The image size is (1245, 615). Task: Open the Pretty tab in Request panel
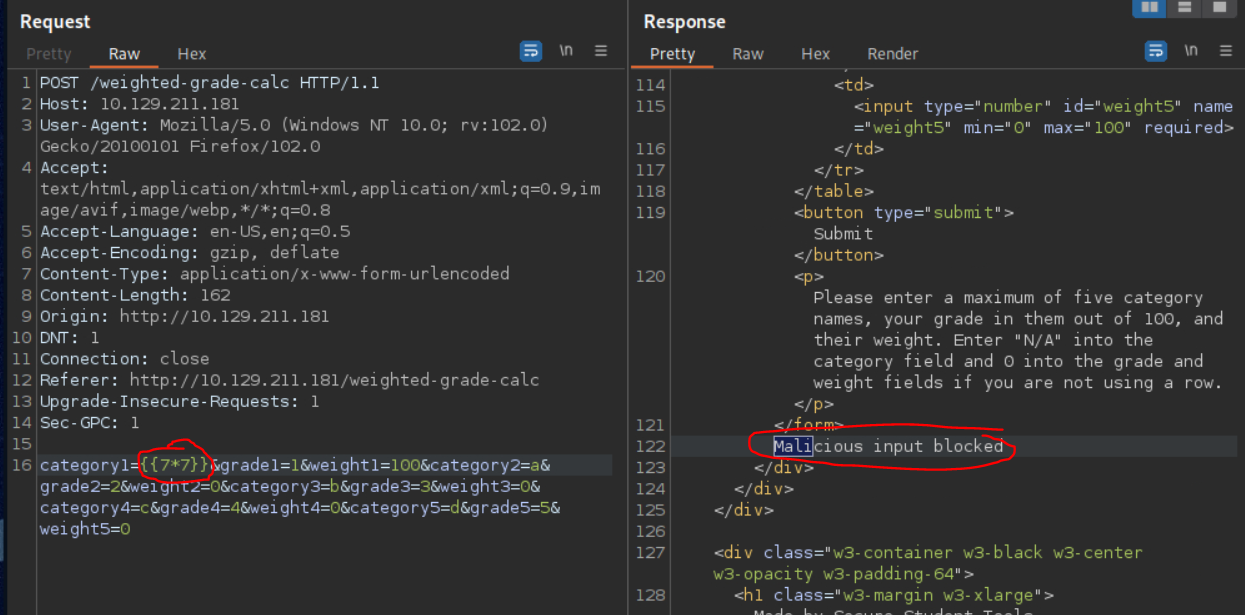[x=49, y=54]
